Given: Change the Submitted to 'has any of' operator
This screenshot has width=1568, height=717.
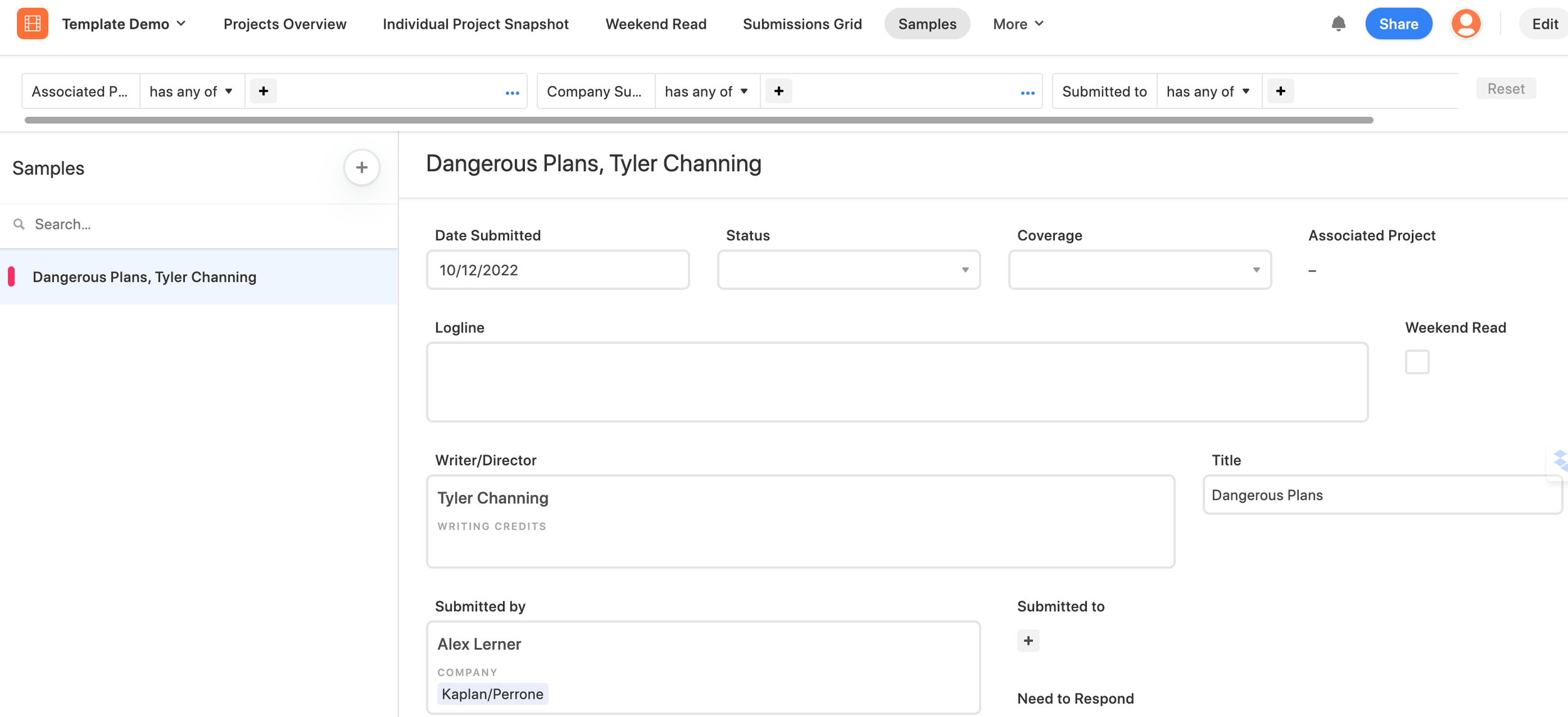Looking at the screenshot, I should 1208,92.
